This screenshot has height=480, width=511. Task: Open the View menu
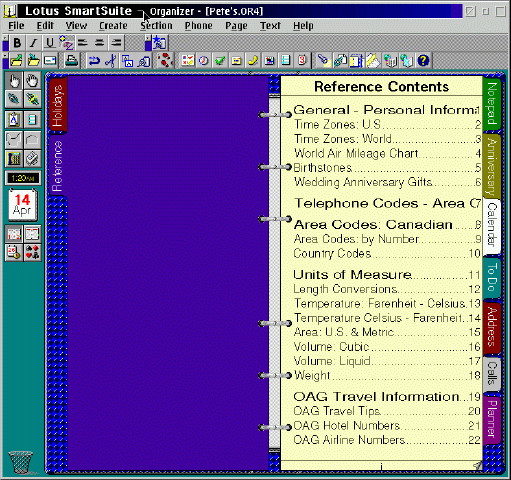click(76, 26)
